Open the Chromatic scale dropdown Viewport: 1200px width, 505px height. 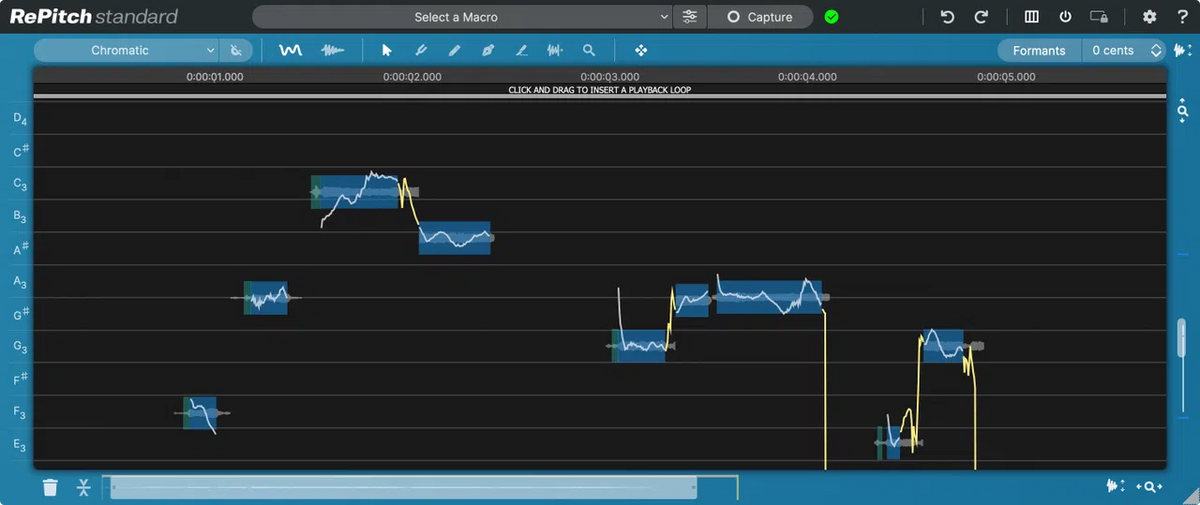126,50
